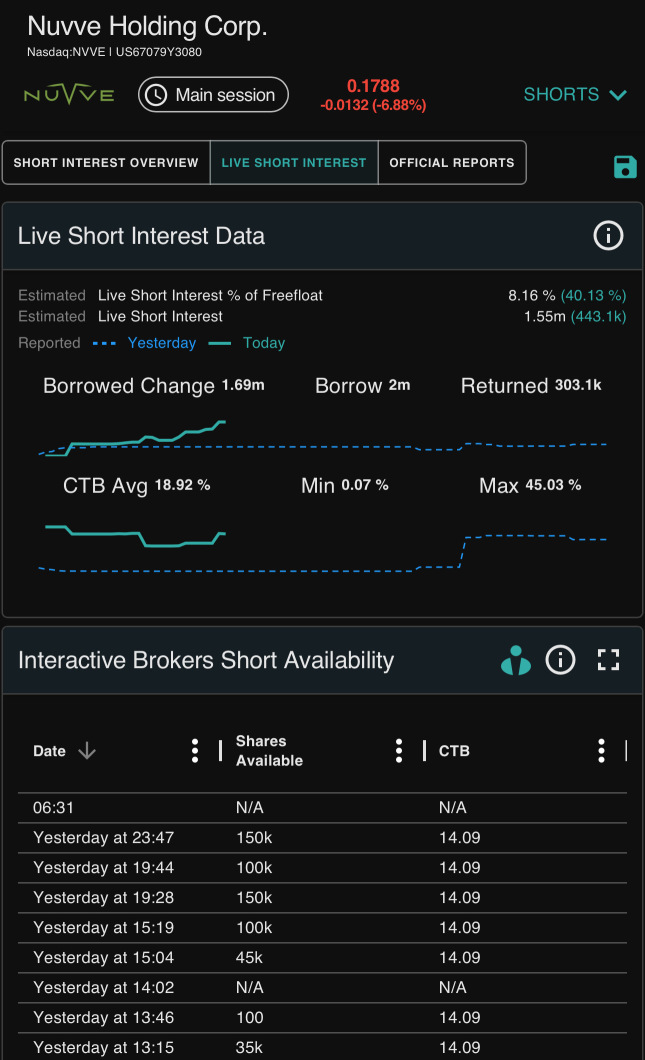Open Date column three-dot menu
This screenshot has width=645, height=1060.
tap(195, 751)
